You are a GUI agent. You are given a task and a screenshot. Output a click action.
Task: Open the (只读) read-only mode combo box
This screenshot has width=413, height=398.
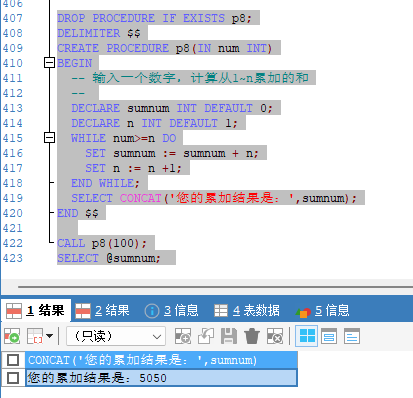coord(116,336)
